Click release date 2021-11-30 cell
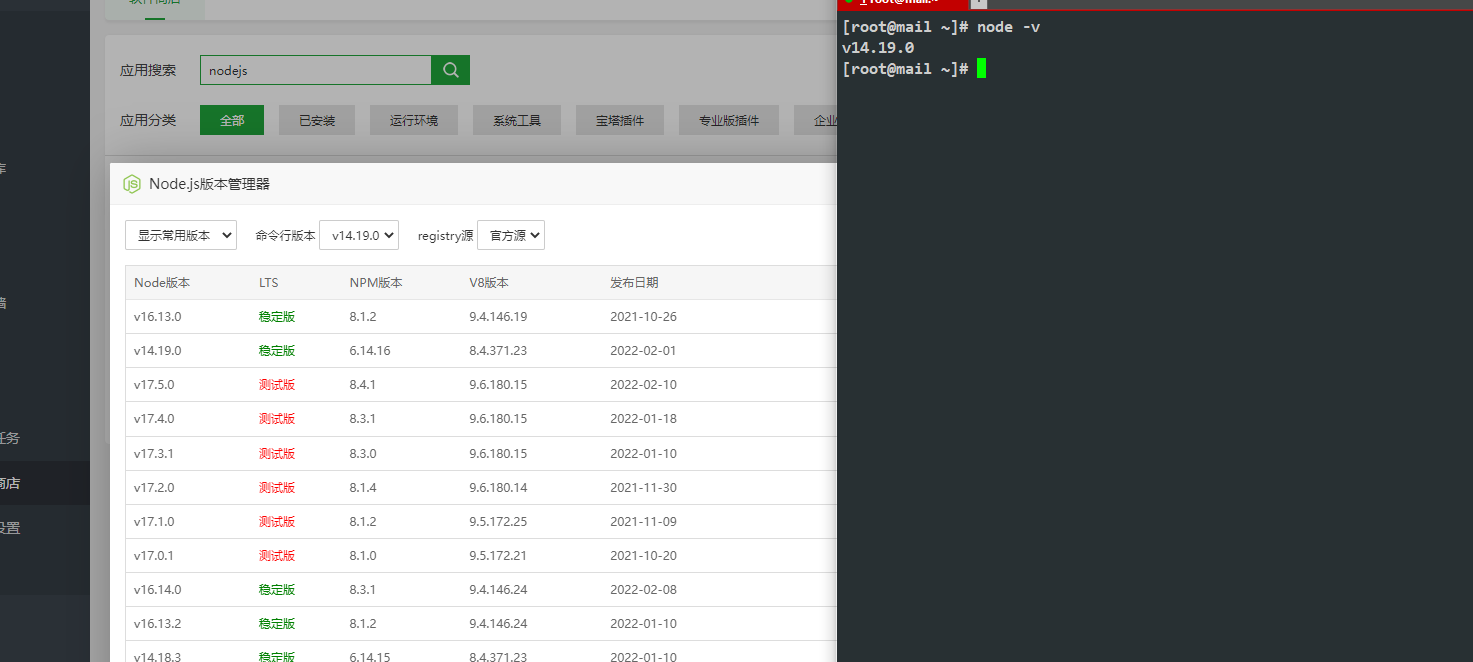The width and height of the screenshot is (1473, 662). tap(643, 487)
